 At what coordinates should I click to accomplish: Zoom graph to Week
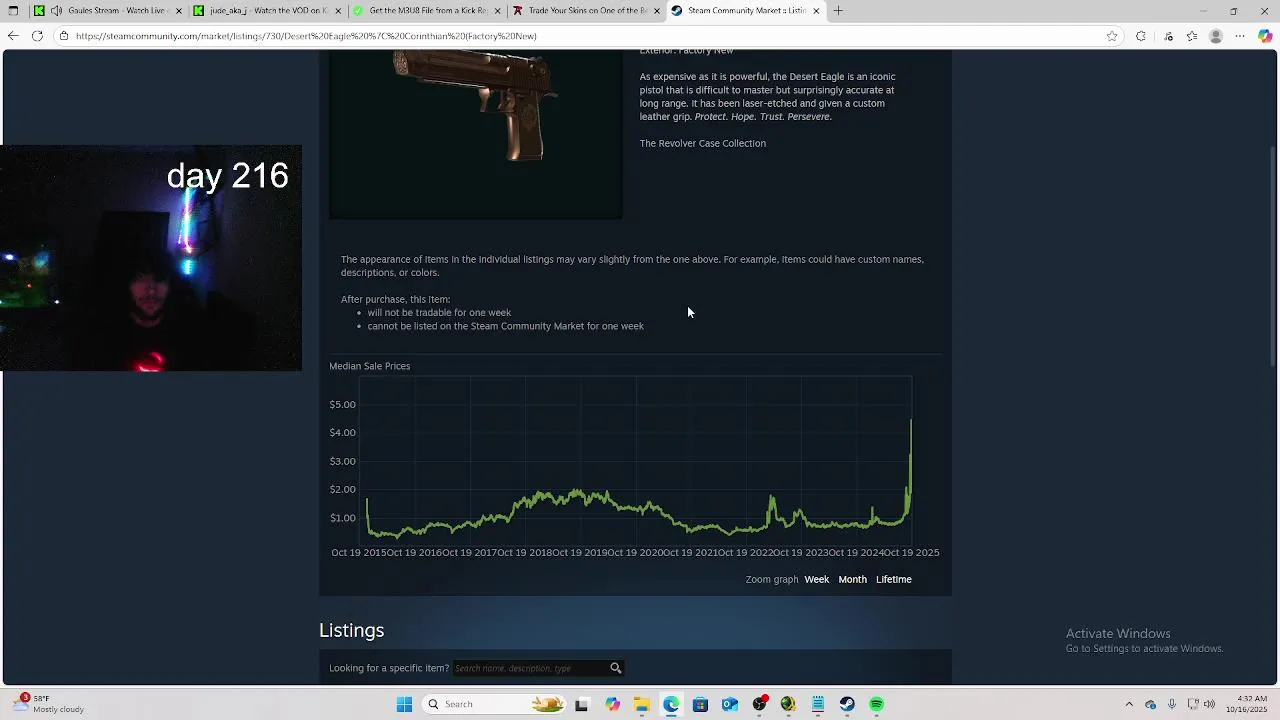click(x=817, y=579)
